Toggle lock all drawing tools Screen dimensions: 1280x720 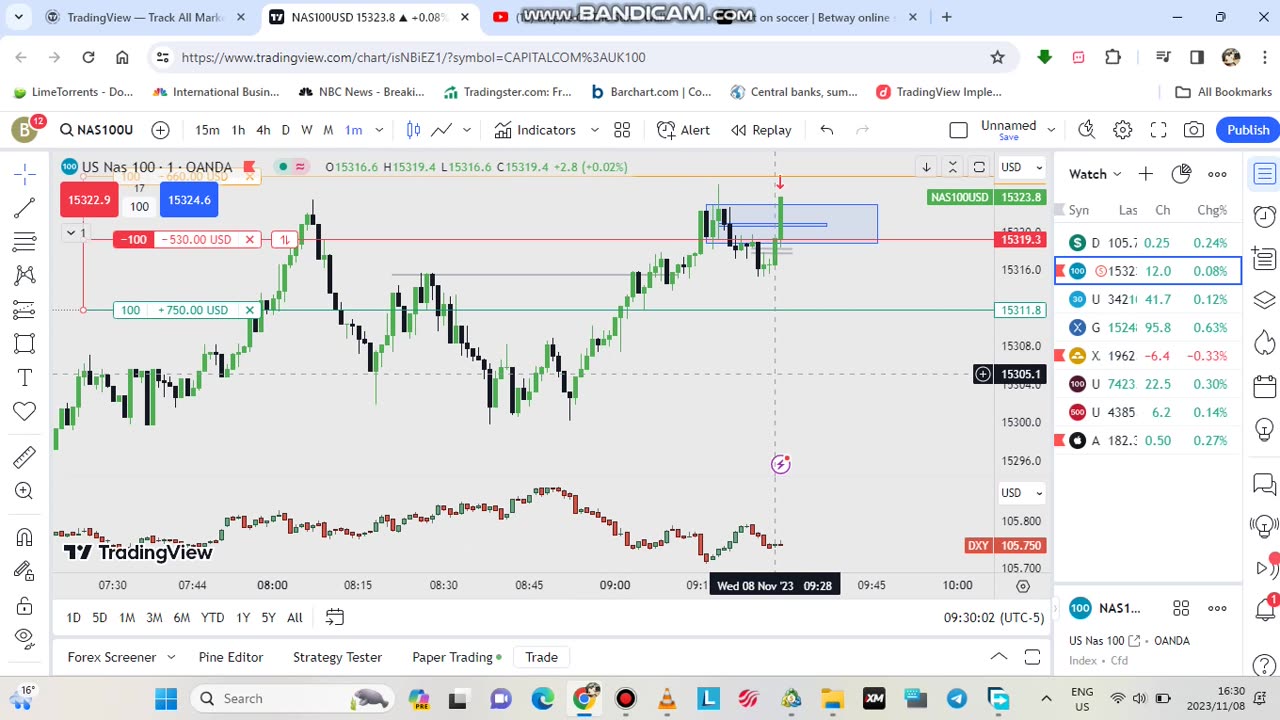tap(25, 605)
